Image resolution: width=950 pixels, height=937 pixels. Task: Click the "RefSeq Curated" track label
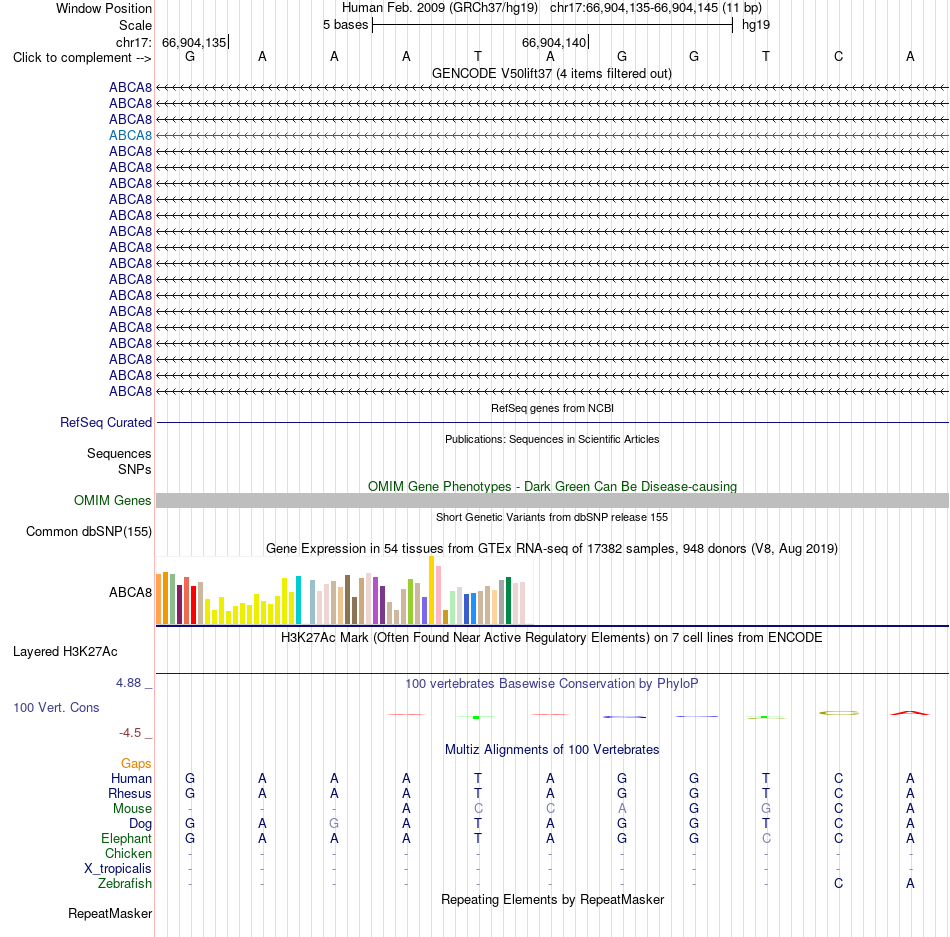point(106,423)
